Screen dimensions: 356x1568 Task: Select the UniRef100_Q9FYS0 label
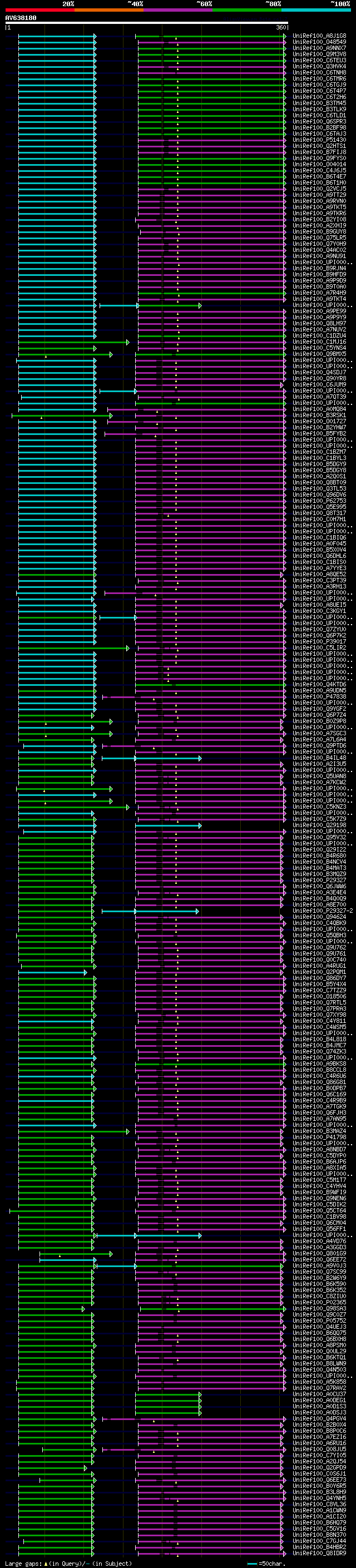click(319, 159)
